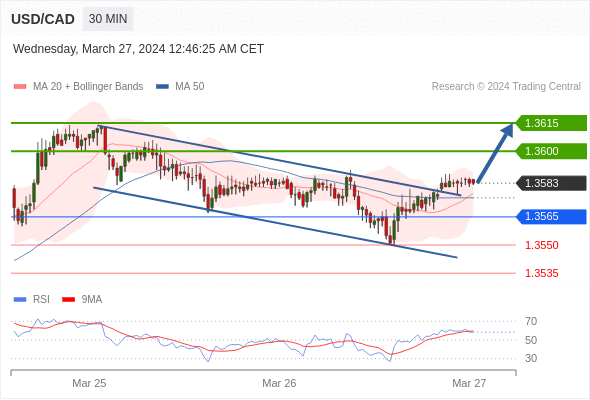
Task: Click the Mar 25 date axis label
Action: [x=89, y=383]
